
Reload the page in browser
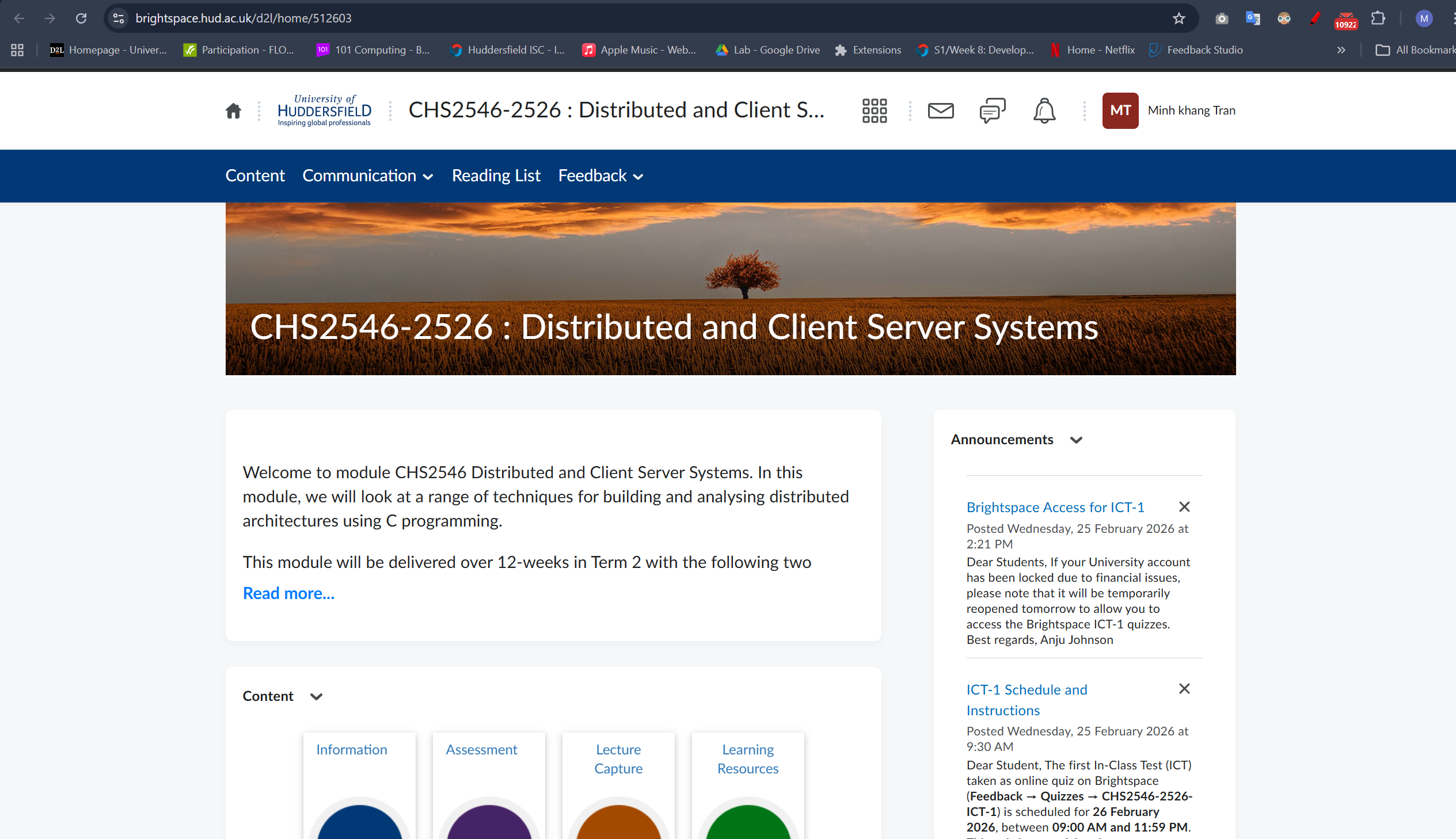coord(81,18)
